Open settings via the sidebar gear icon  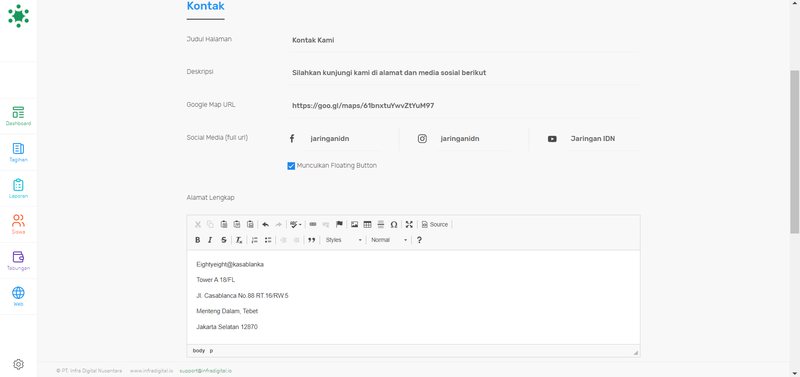pyautogui.click(x=18, y=364)
